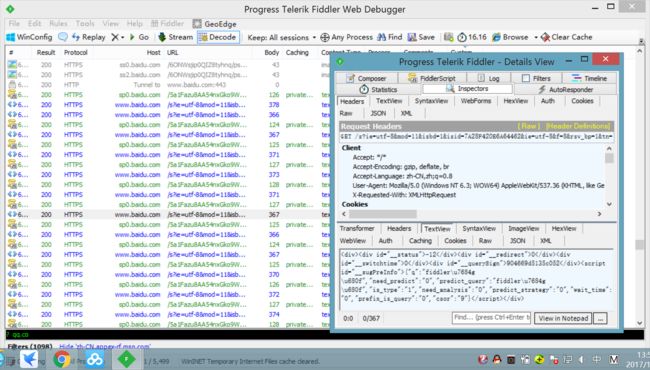Click Fiddler green icon in taskbar
The width and height of the screenshot is (650, 370).
point(126,359)
